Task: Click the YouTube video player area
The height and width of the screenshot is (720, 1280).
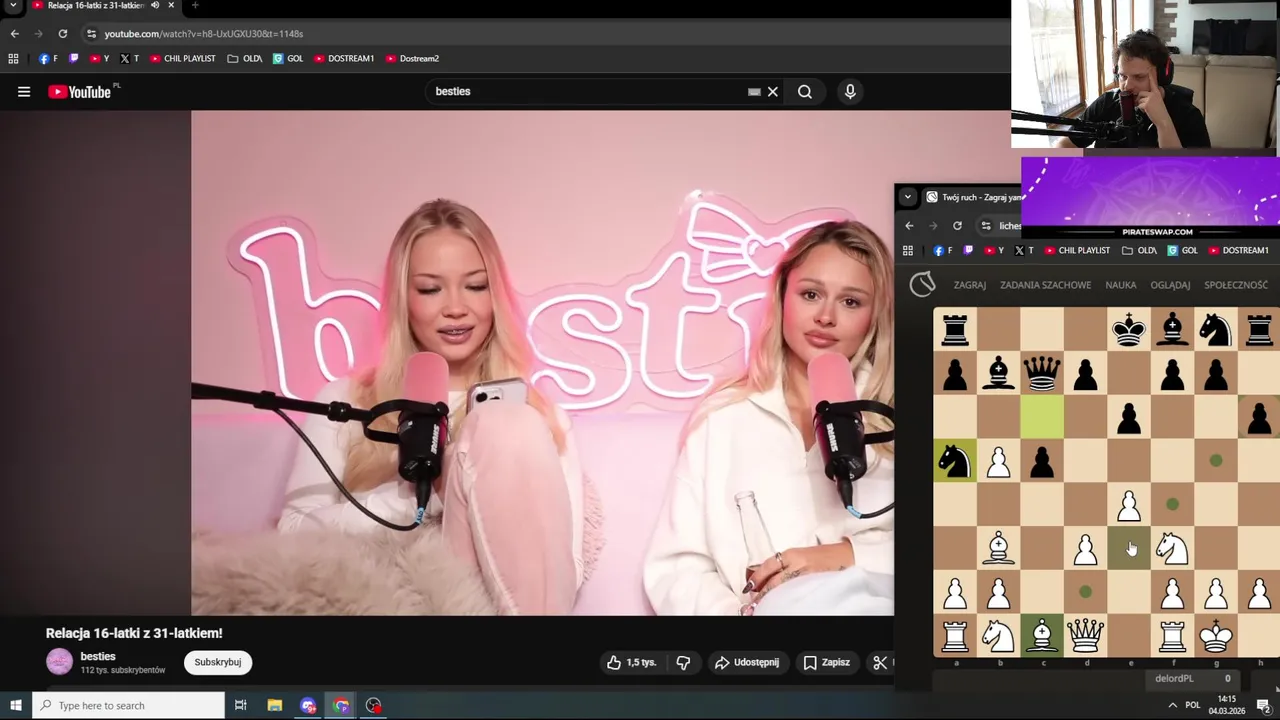Action: [x=542, y=363]
